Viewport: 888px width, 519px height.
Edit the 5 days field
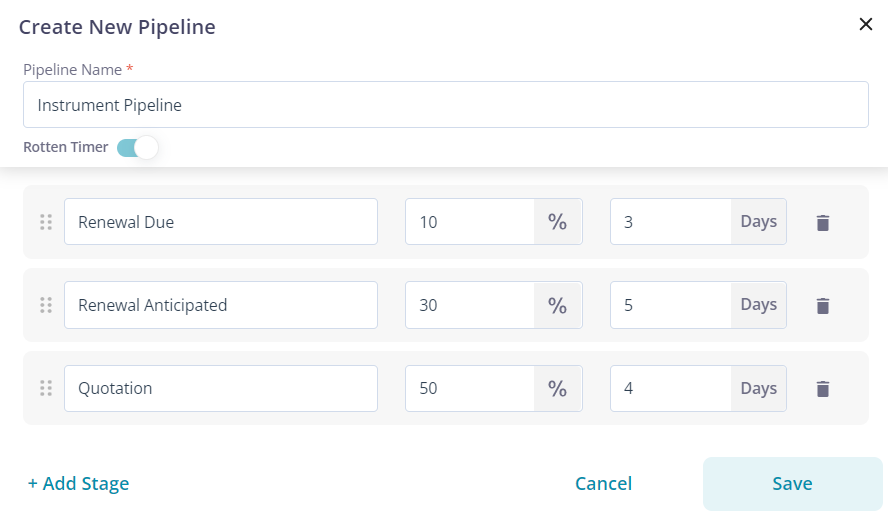coord(670,305)
